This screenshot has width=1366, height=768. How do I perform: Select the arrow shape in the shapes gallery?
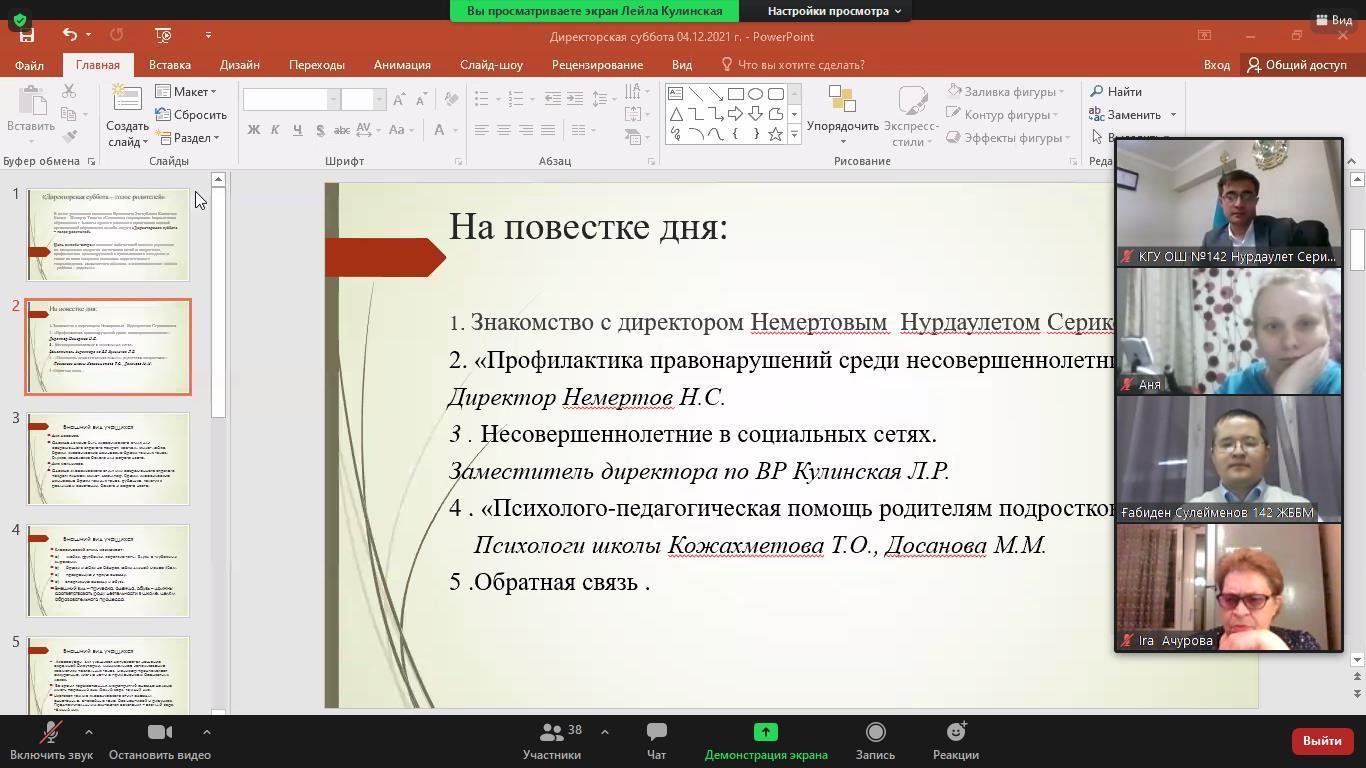735,113
